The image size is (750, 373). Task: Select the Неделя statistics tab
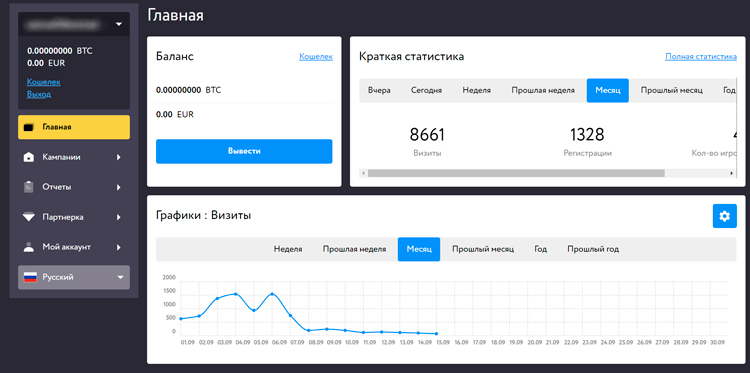pos(476,90)
